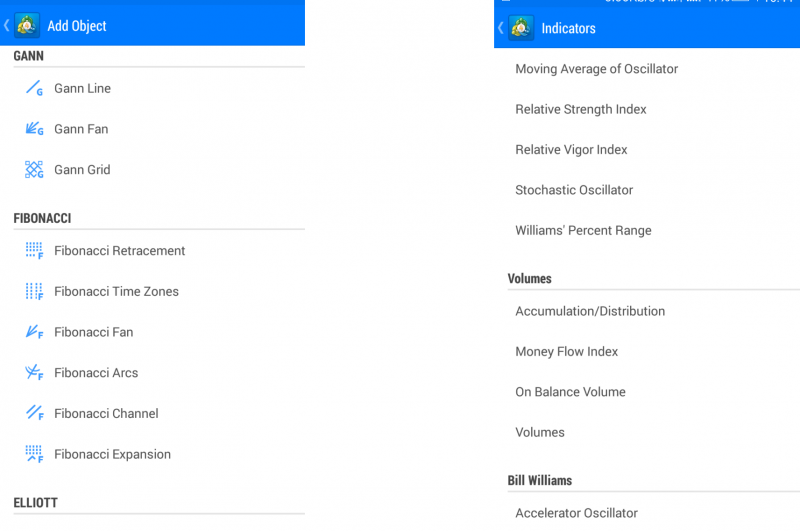Select Williams' Percent Range indicator
The width and height of the screenshot is (800, 531).
coord(583,231)
